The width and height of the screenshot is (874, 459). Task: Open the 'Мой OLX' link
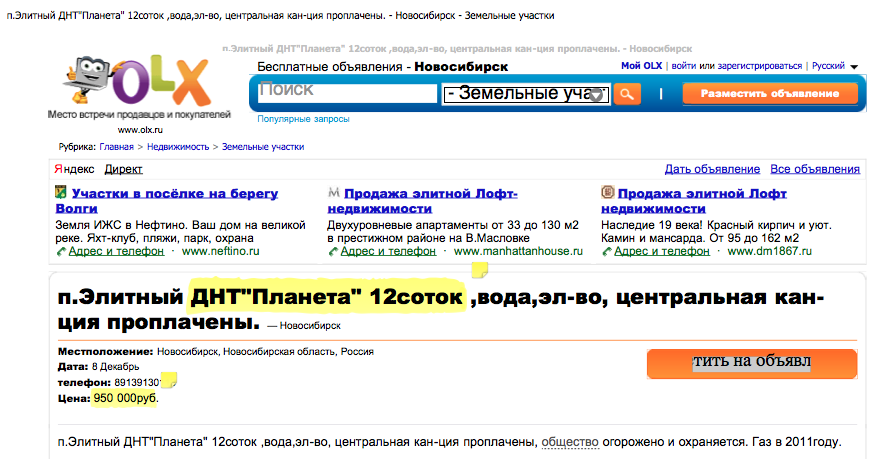click(x=641, y=66)
